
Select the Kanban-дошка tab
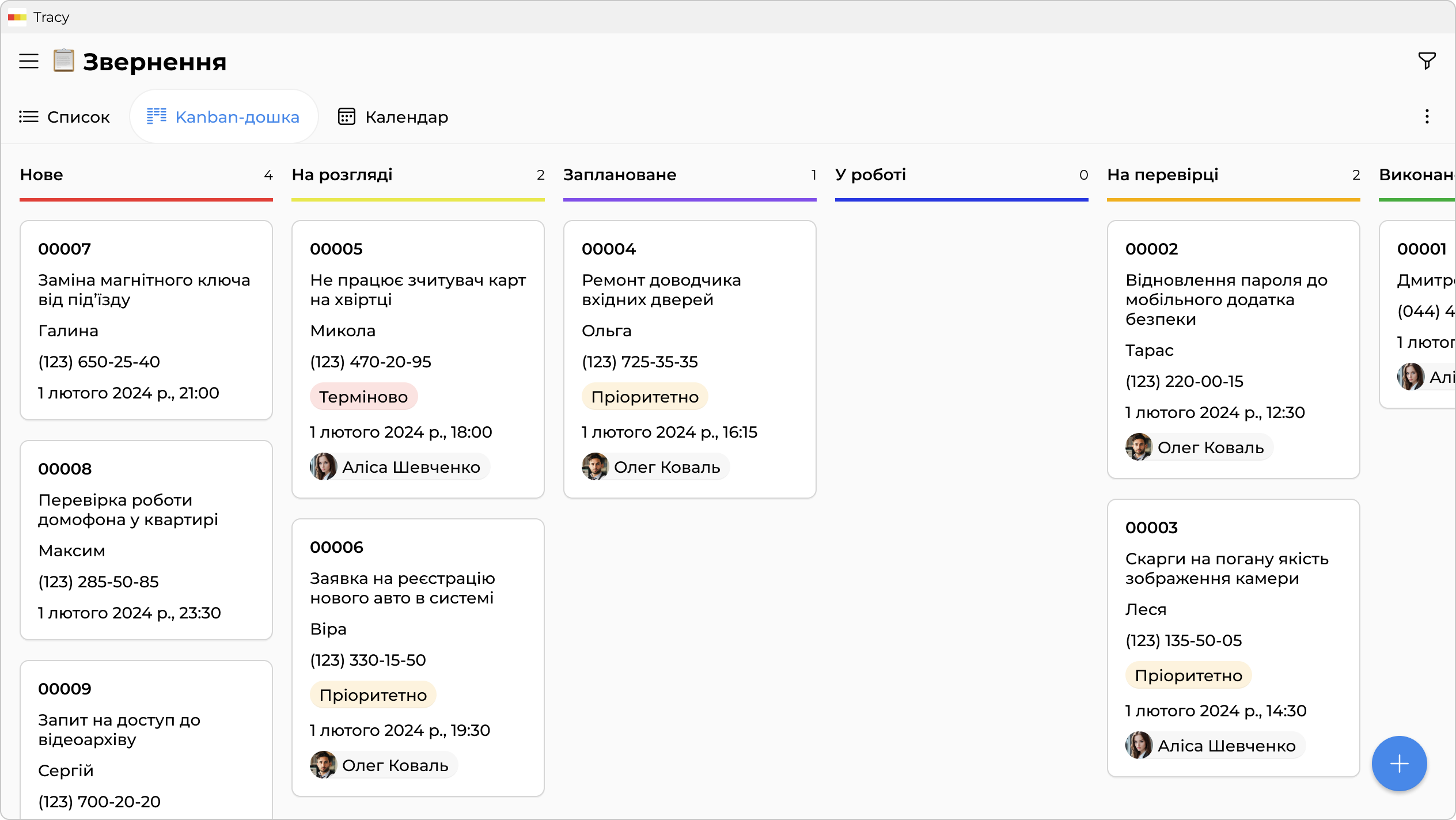[223, 117]
